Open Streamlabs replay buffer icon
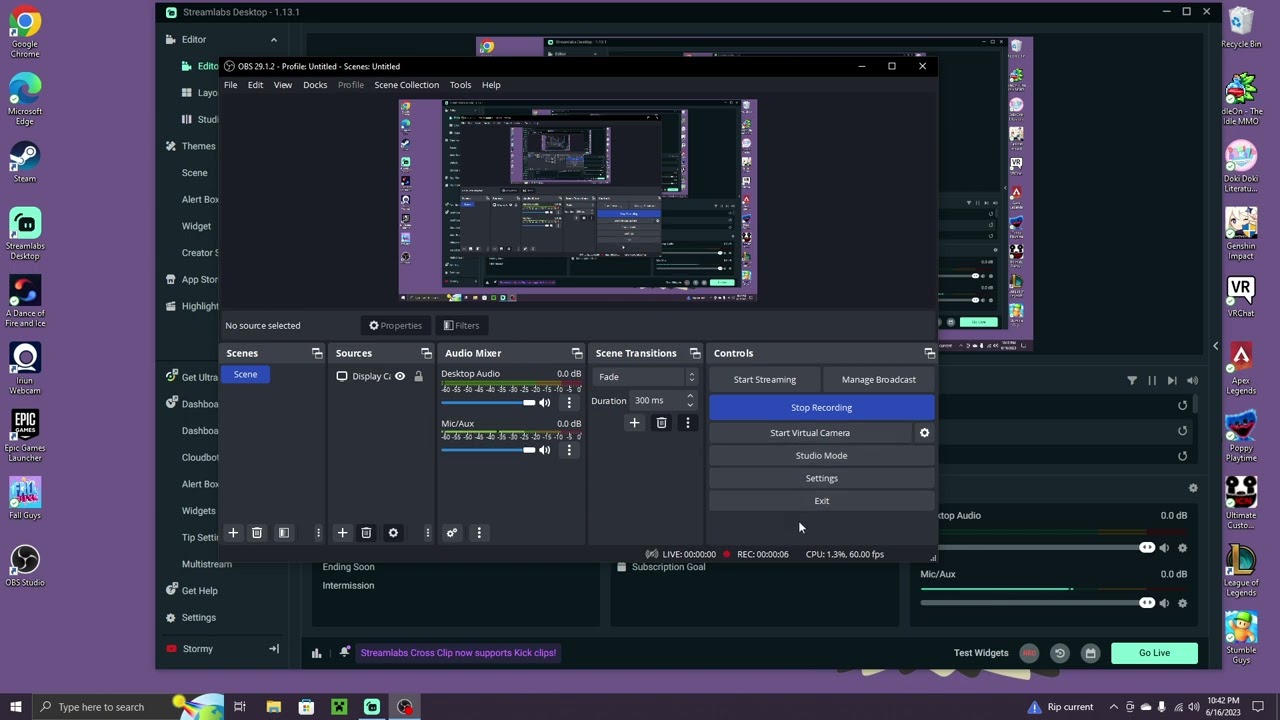Image resolution: width=1280 pixels, height=720 pixels. (1060, 653)
